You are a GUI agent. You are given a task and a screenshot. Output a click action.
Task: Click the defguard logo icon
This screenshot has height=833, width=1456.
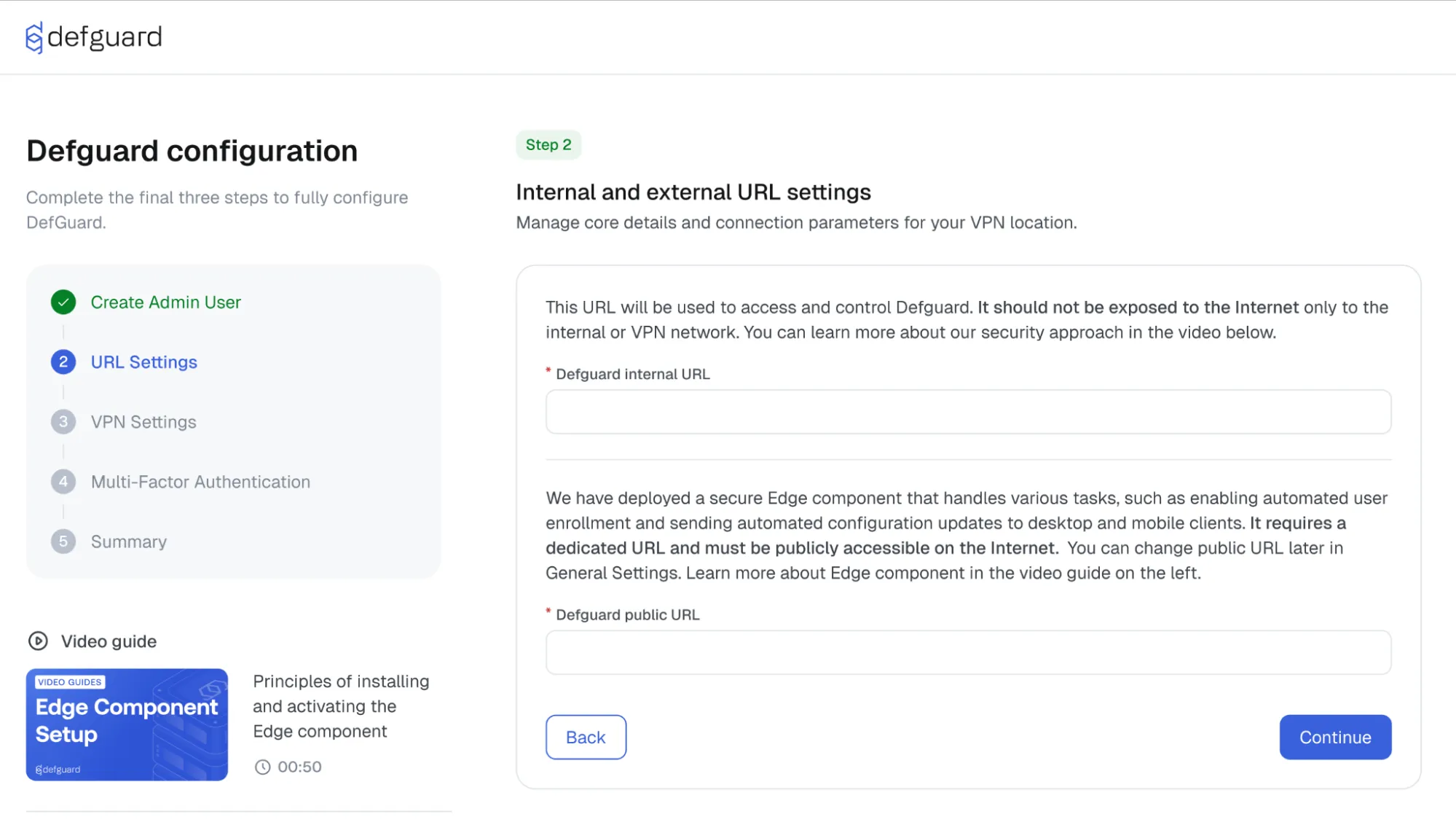[34, 37]
